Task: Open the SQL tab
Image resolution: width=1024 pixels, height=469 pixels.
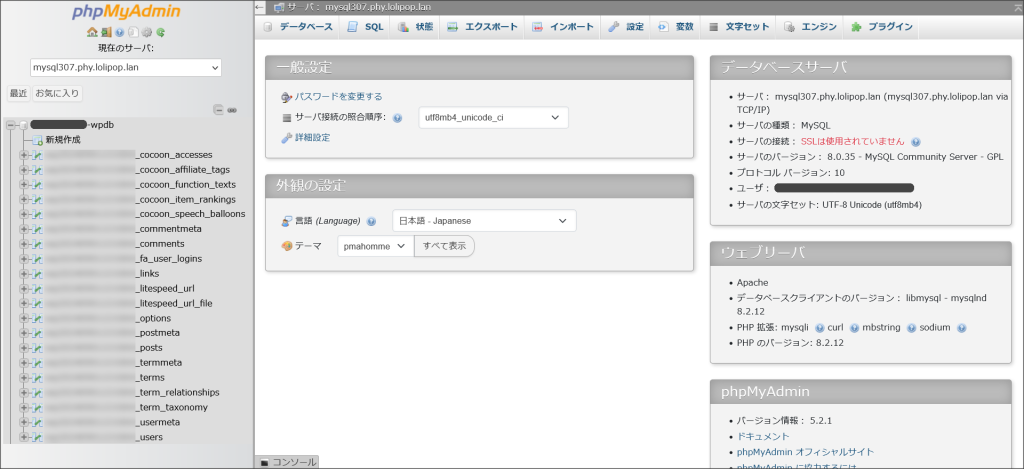Action: (366, 27)
